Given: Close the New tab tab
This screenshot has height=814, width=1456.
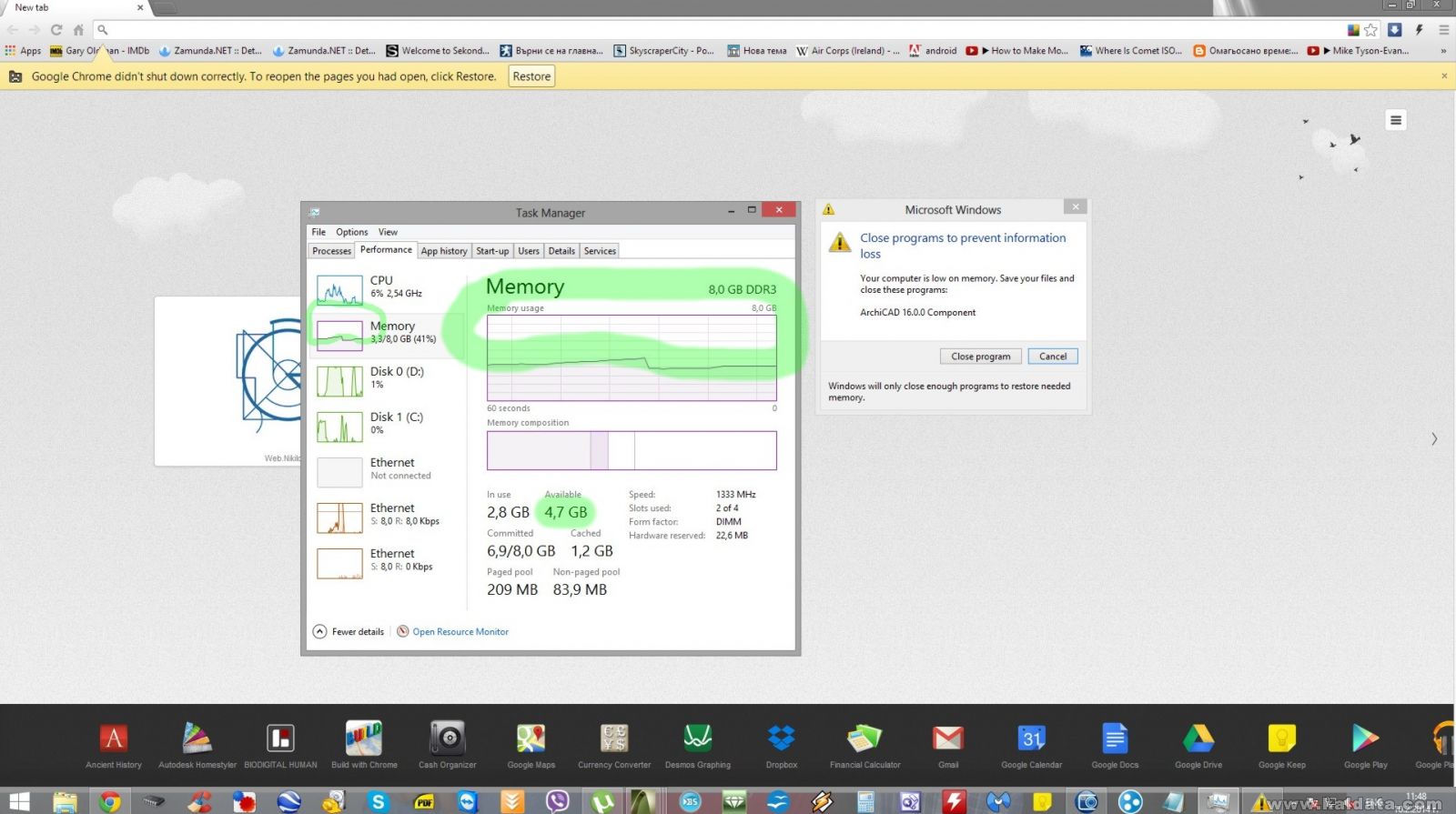Looking at the screenshot, I should pos(140,7).
